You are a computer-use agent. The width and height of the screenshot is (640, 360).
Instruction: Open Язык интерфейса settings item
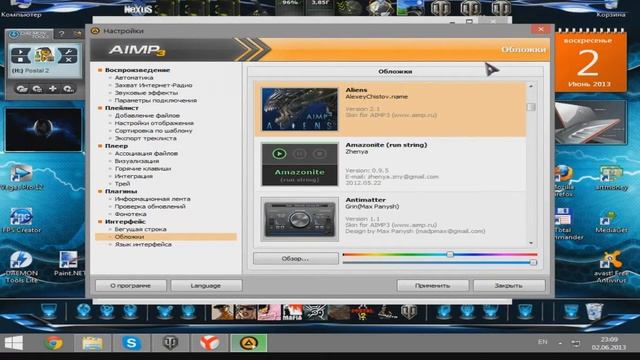pos(143,244)
